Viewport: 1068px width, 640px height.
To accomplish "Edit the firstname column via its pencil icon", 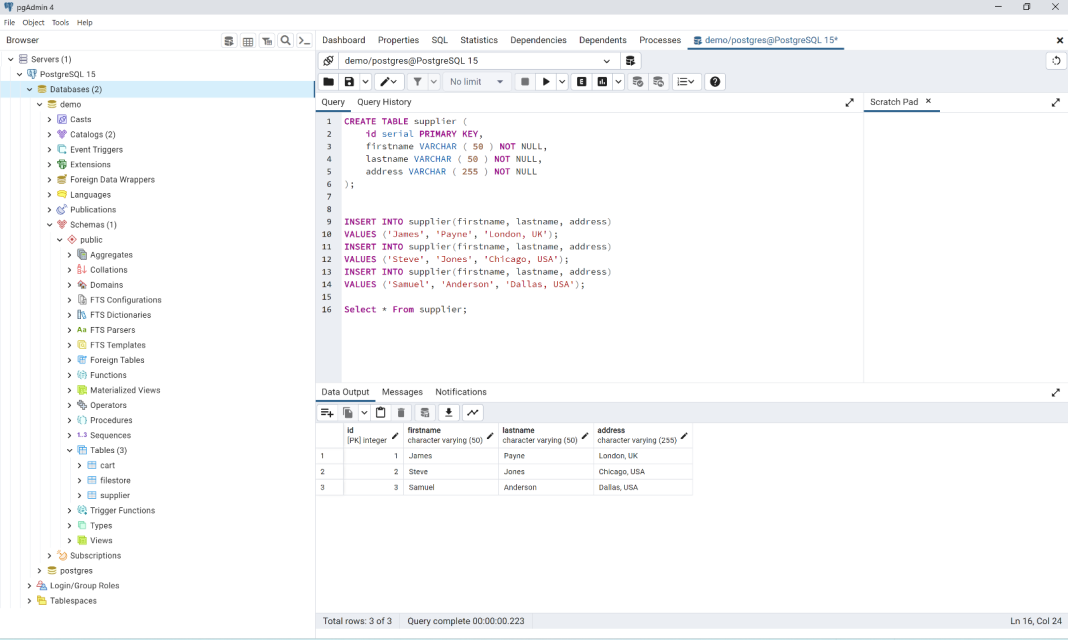I will (489, 435).
